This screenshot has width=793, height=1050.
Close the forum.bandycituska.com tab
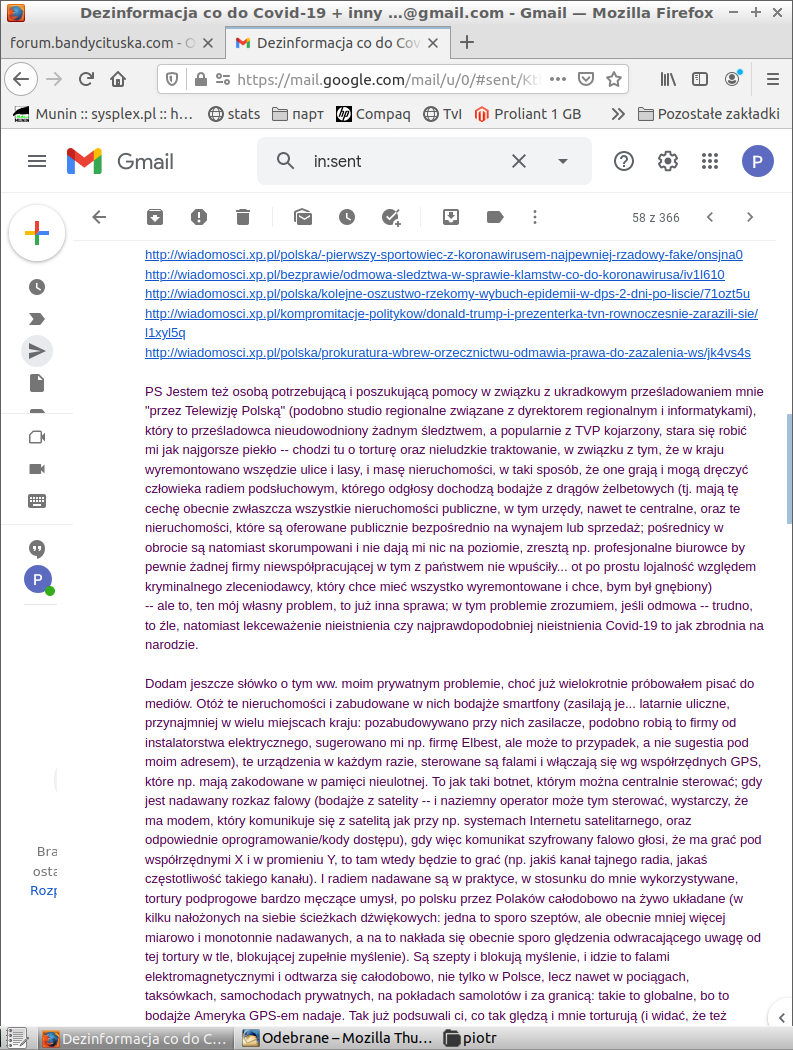tap(208, 43)
